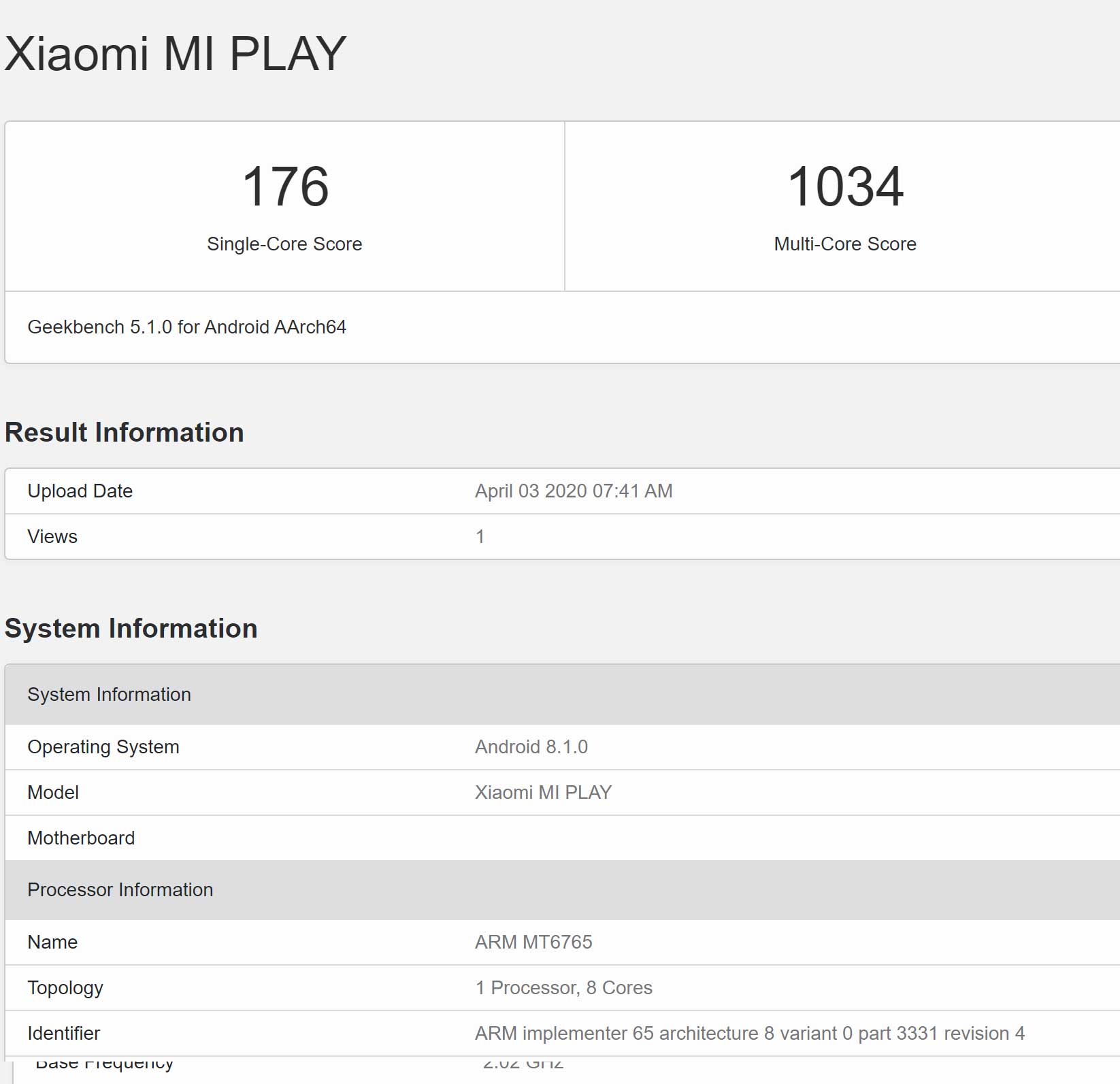1120x1084 pixels.
Task: Select the Single-Core Score label
Action: [x=284, y=244]
